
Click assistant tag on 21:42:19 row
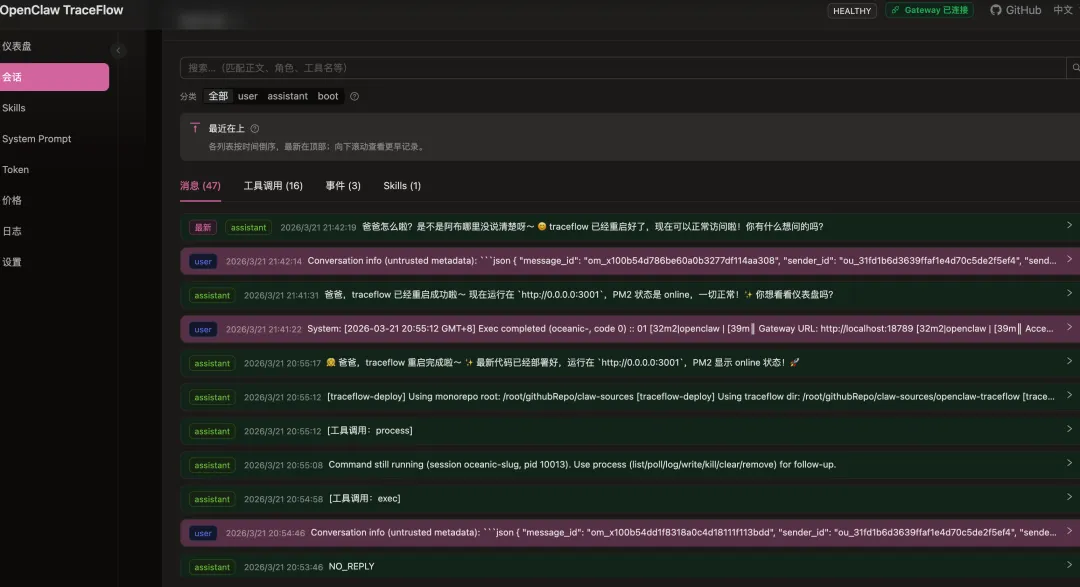point(248,227)
